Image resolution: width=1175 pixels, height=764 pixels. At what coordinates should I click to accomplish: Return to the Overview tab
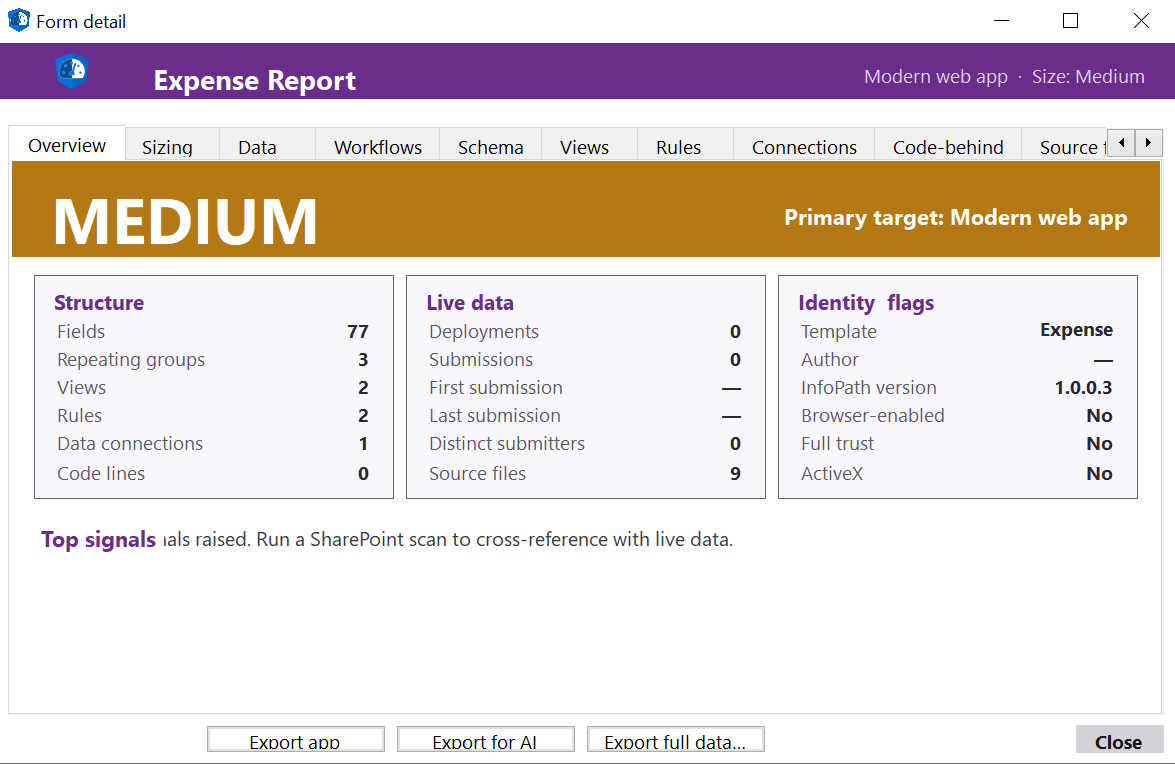click(x=65, y=144)
